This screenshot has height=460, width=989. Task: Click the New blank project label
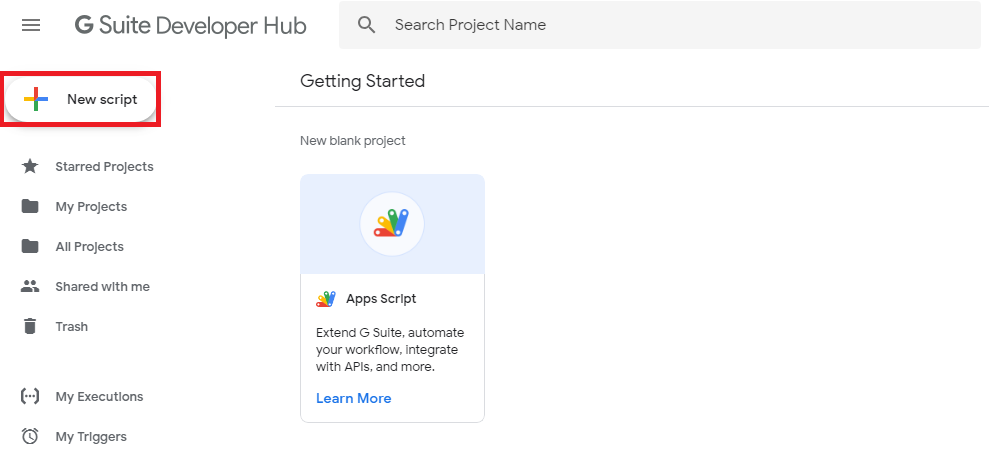tap(353, 141)
